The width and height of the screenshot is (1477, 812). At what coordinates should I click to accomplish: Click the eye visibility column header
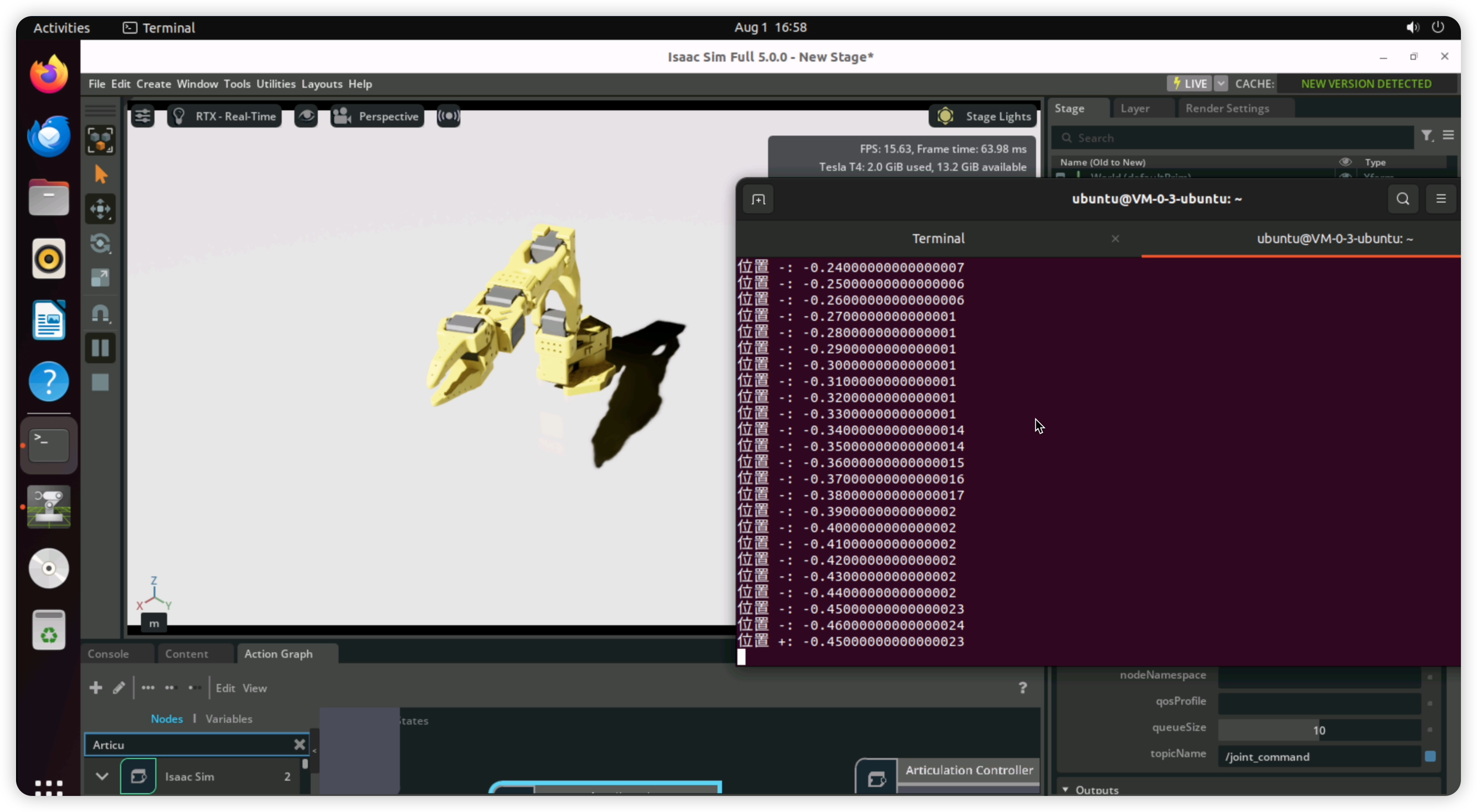(1345, 162)
